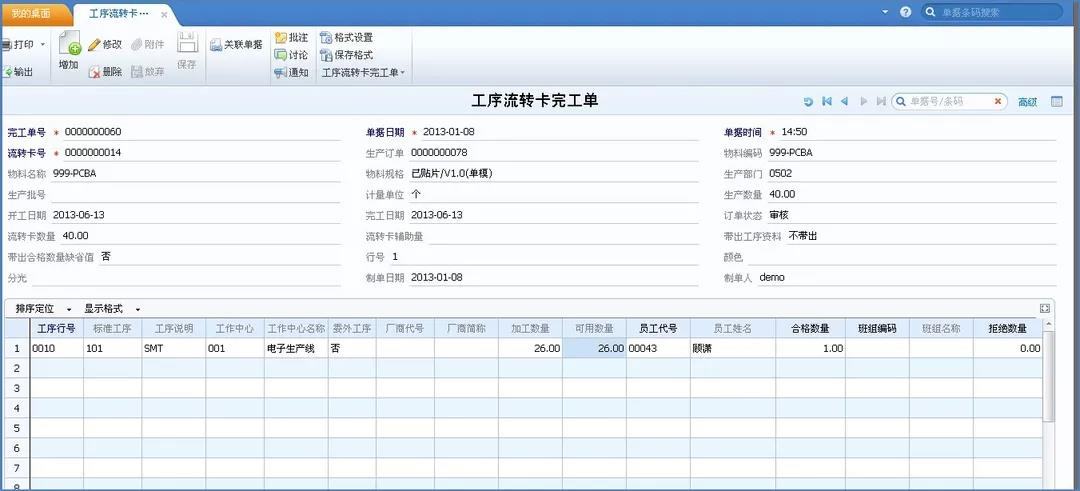The image size is (1080, 491).
Task: Click the 流转卡号 field 0000000014
Action: 202,153
